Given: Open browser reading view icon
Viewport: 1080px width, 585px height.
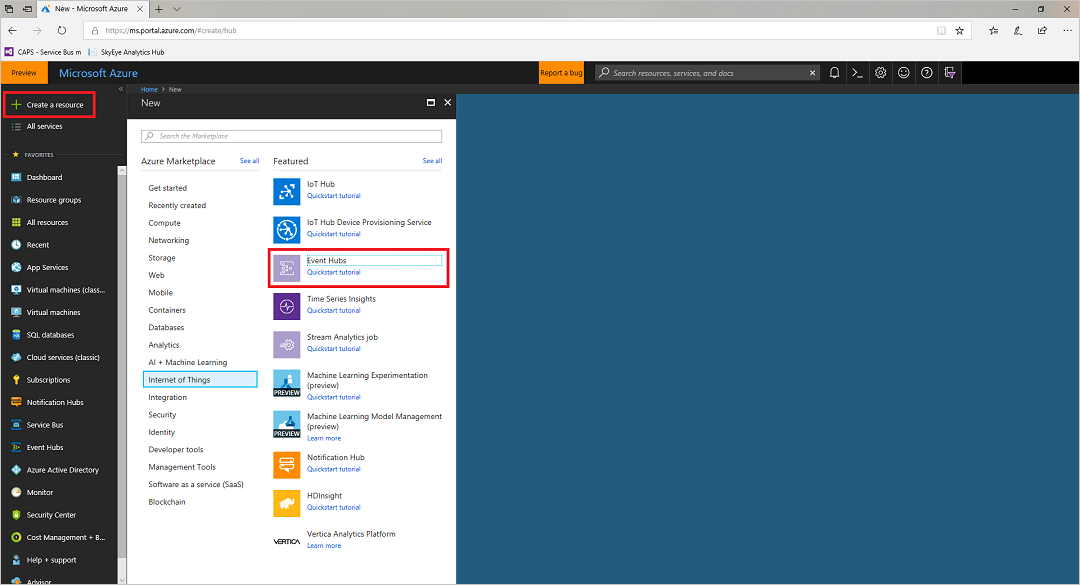Looking at the screenshot, I should pyautogui.click(x=941, y=30).
